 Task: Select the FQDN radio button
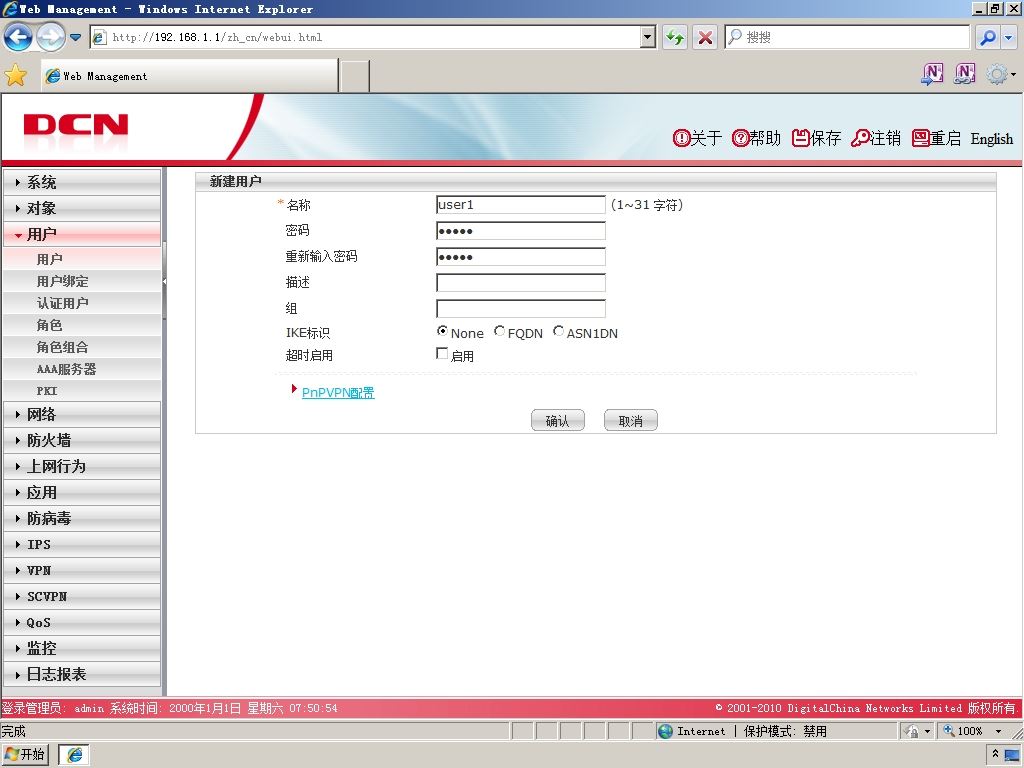coord(500,331)
